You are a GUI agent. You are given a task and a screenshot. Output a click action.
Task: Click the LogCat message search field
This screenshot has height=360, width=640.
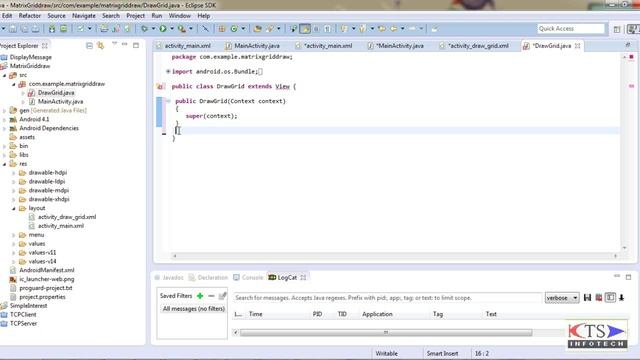click(387, 298)
